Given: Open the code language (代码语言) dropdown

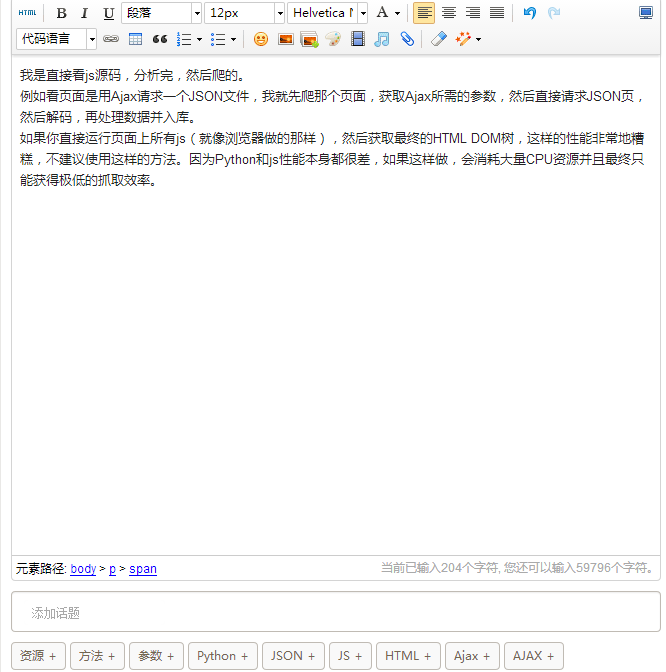Looking at the screenshot, I should pos(57,39).
